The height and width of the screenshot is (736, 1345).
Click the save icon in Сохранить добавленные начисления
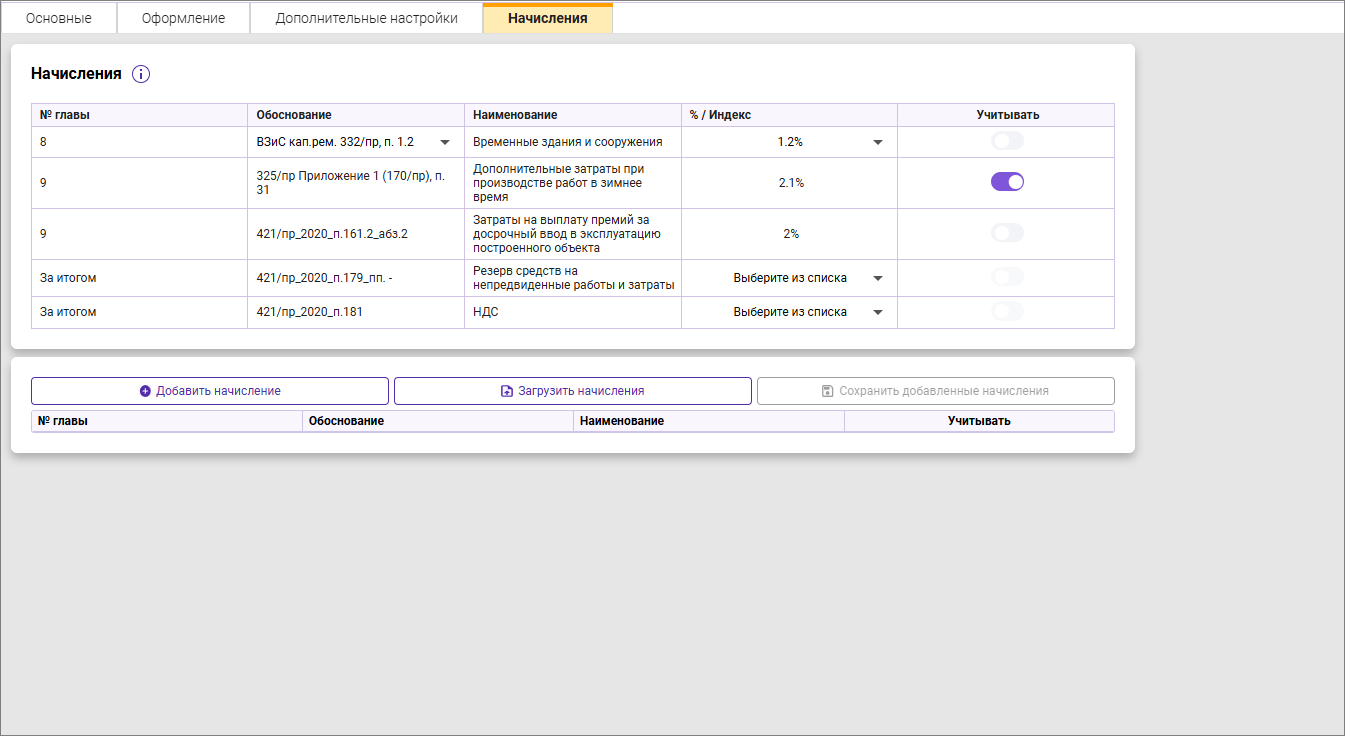(828, 391)
